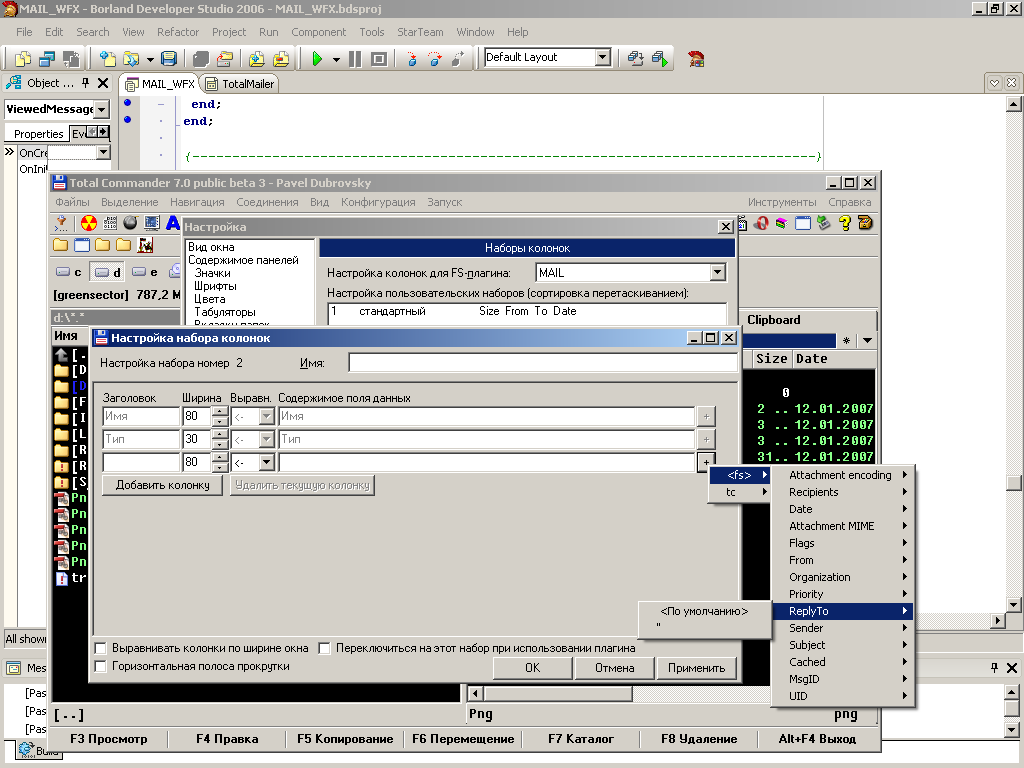Click the Pause program icon in Borland toolbar
Viewport: 1024px width, 768px height.
355,59
